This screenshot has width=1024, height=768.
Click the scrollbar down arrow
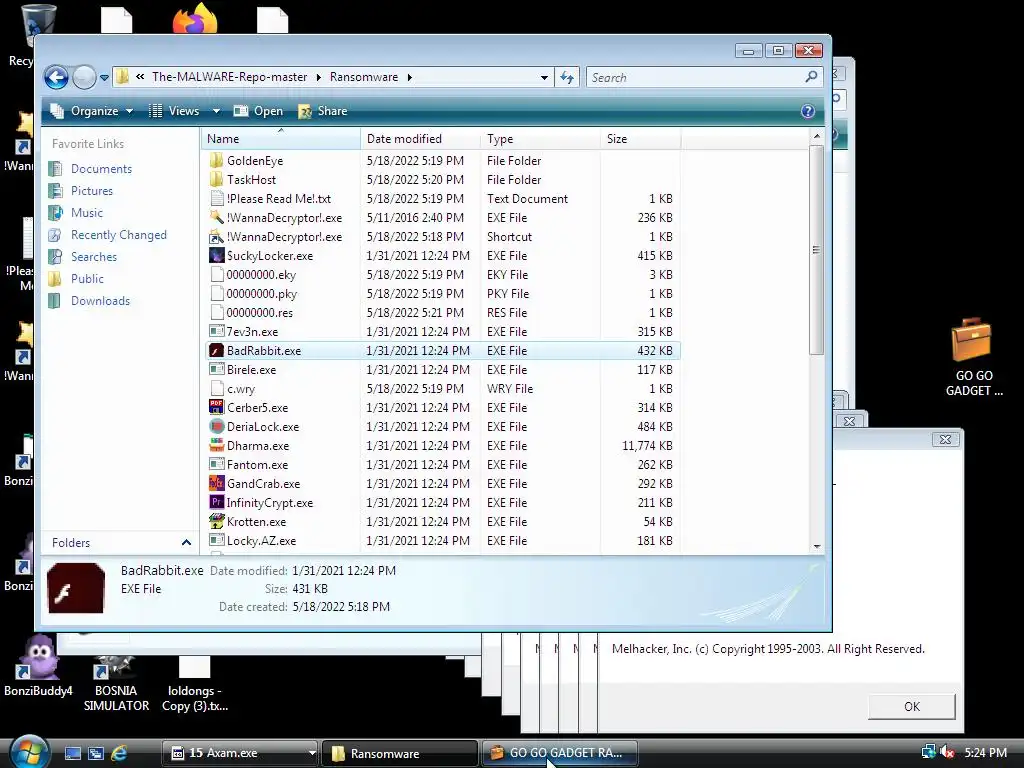coord(816,546)
